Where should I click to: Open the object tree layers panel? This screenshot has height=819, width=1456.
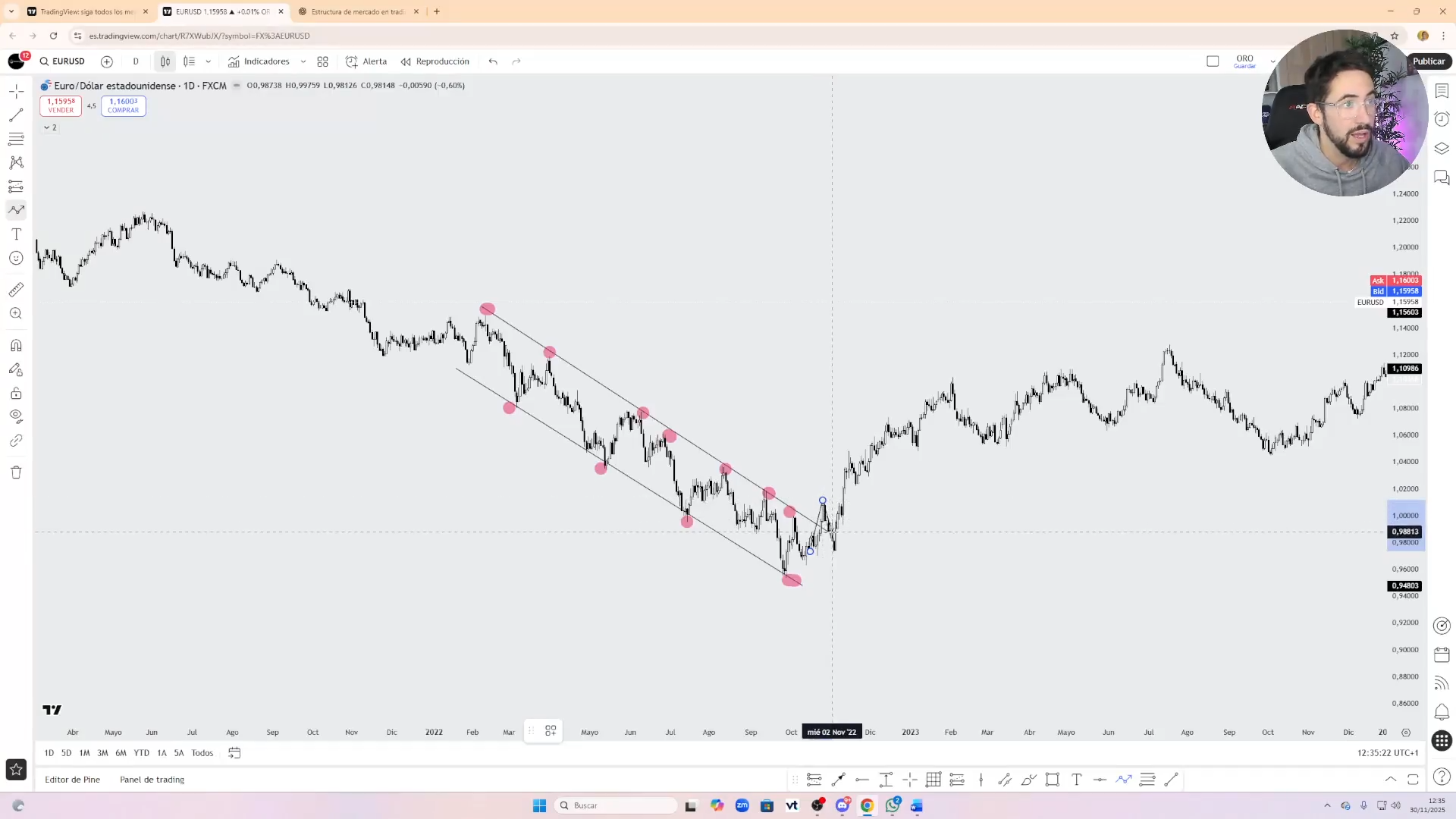(x=1442, y=149)
